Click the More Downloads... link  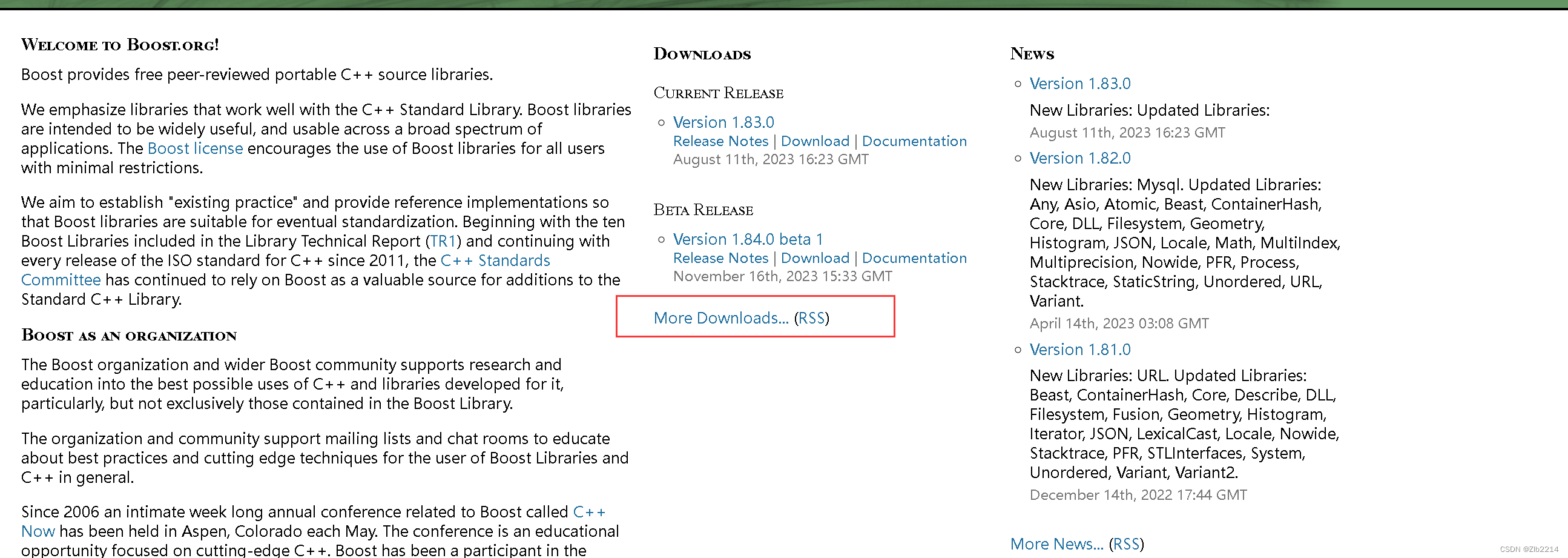tap(720, 318)
